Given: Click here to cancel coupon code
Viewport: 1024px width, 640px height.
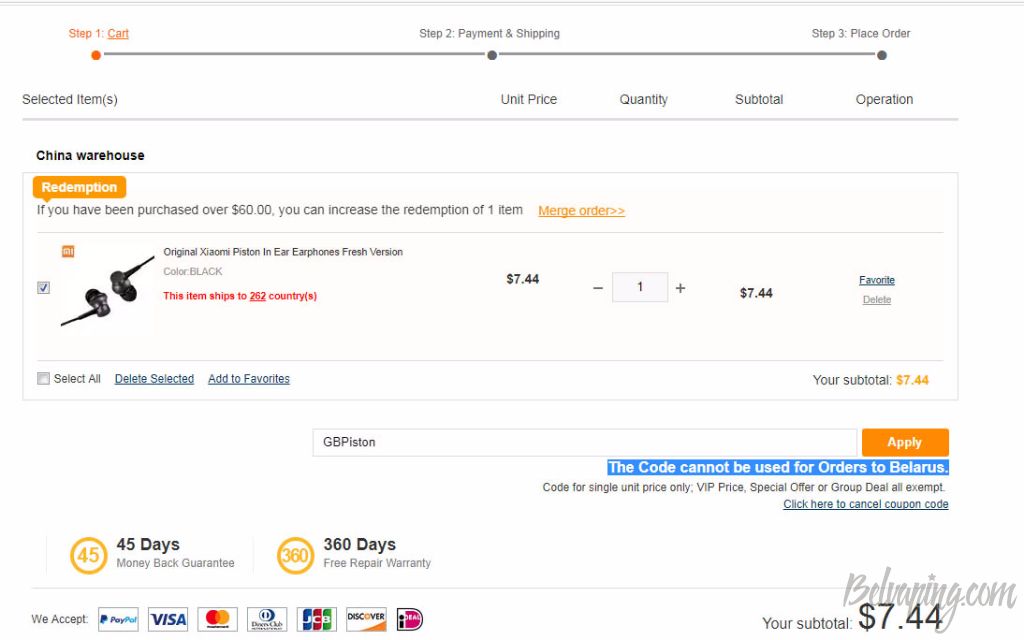Looking at the screenshot, I should tap(866, 504).
